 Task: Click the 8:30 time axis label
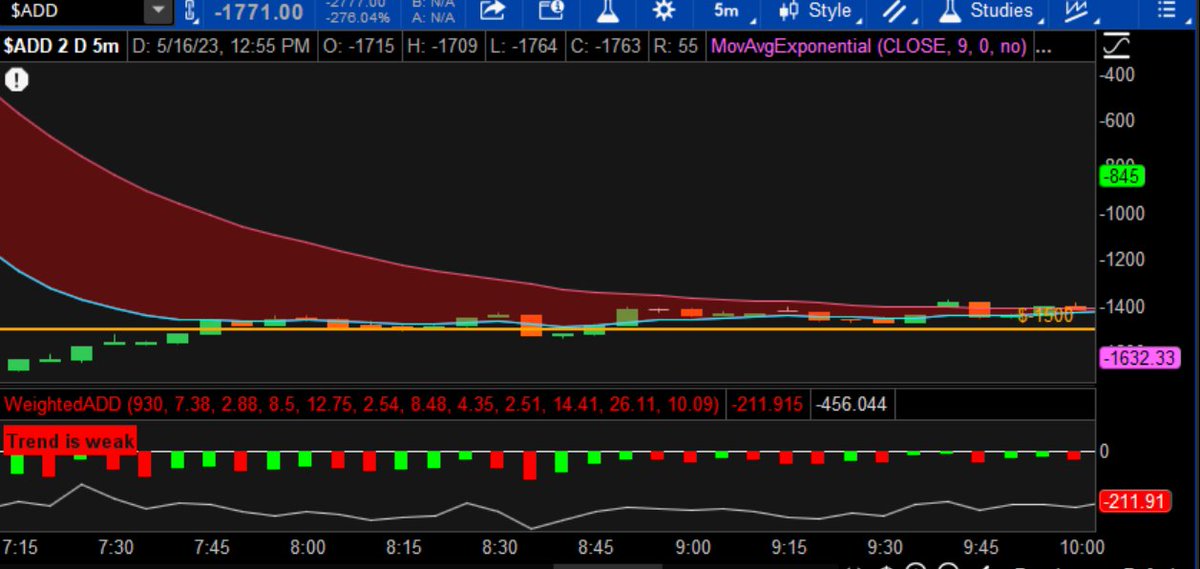[x=500, y=547]
